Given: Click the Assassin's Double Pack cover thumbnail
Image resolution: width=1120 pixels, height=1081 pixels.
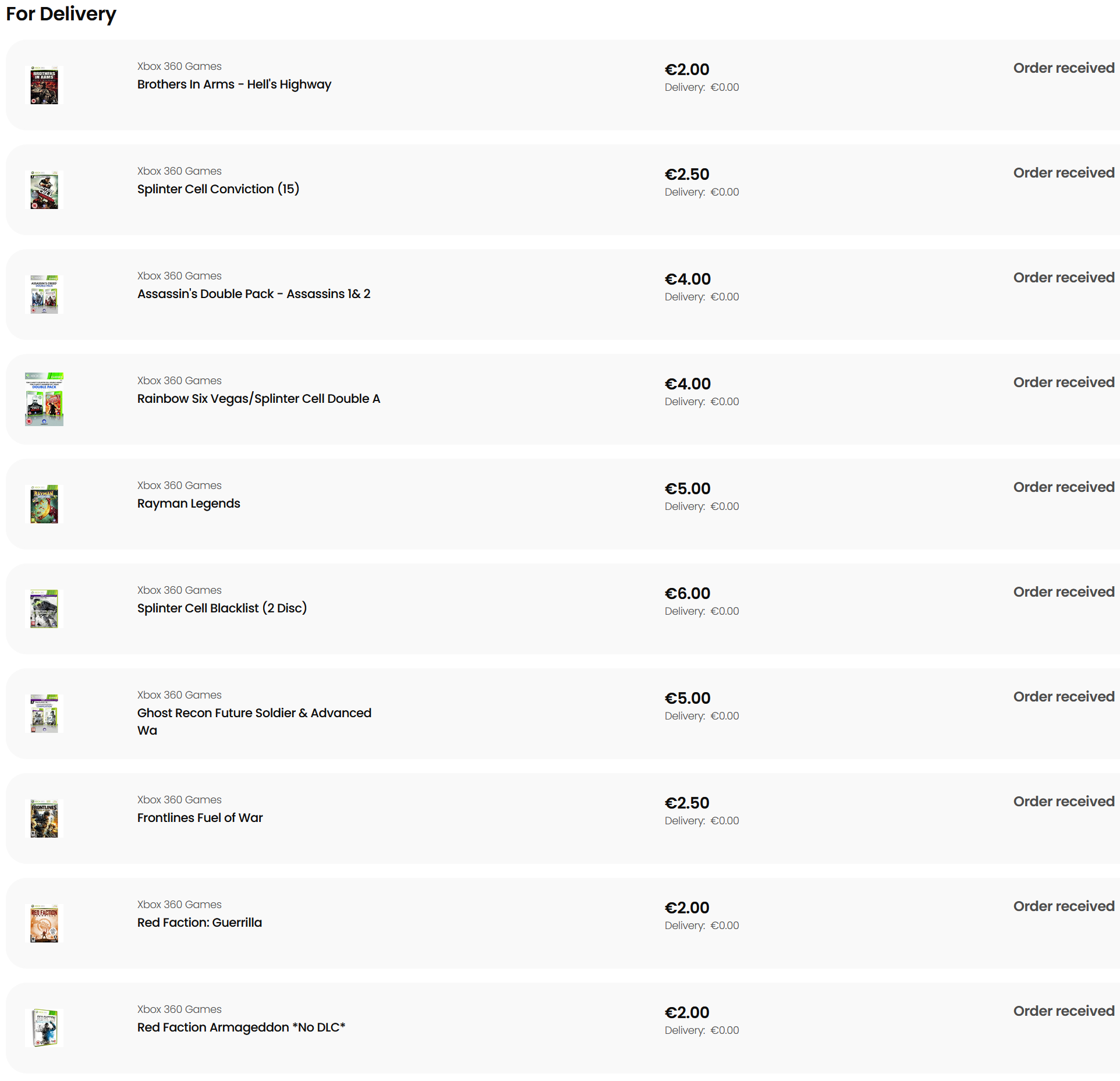Looking at the screenshot, I should (x=44, y=295).
